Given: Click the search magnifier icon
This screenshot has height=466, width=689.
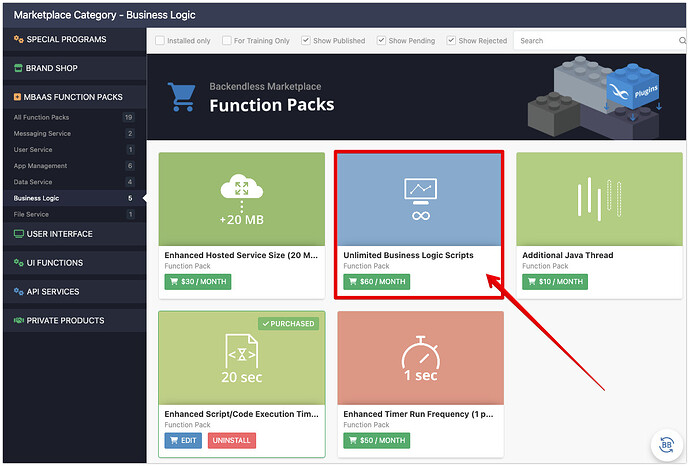Looking at the screenshot, I should pos(682,41).
